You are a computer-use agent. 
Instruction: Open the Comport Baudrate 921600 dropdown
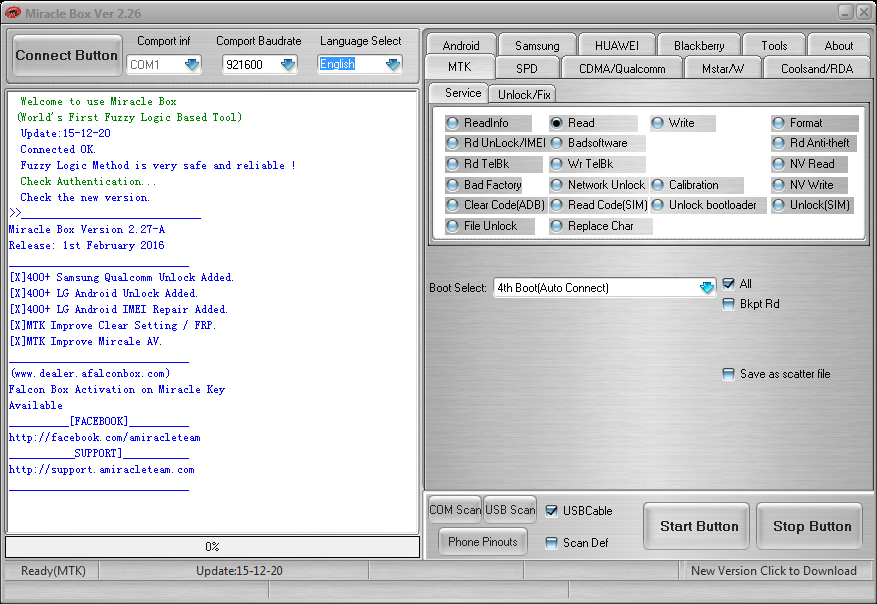point(287,64)
